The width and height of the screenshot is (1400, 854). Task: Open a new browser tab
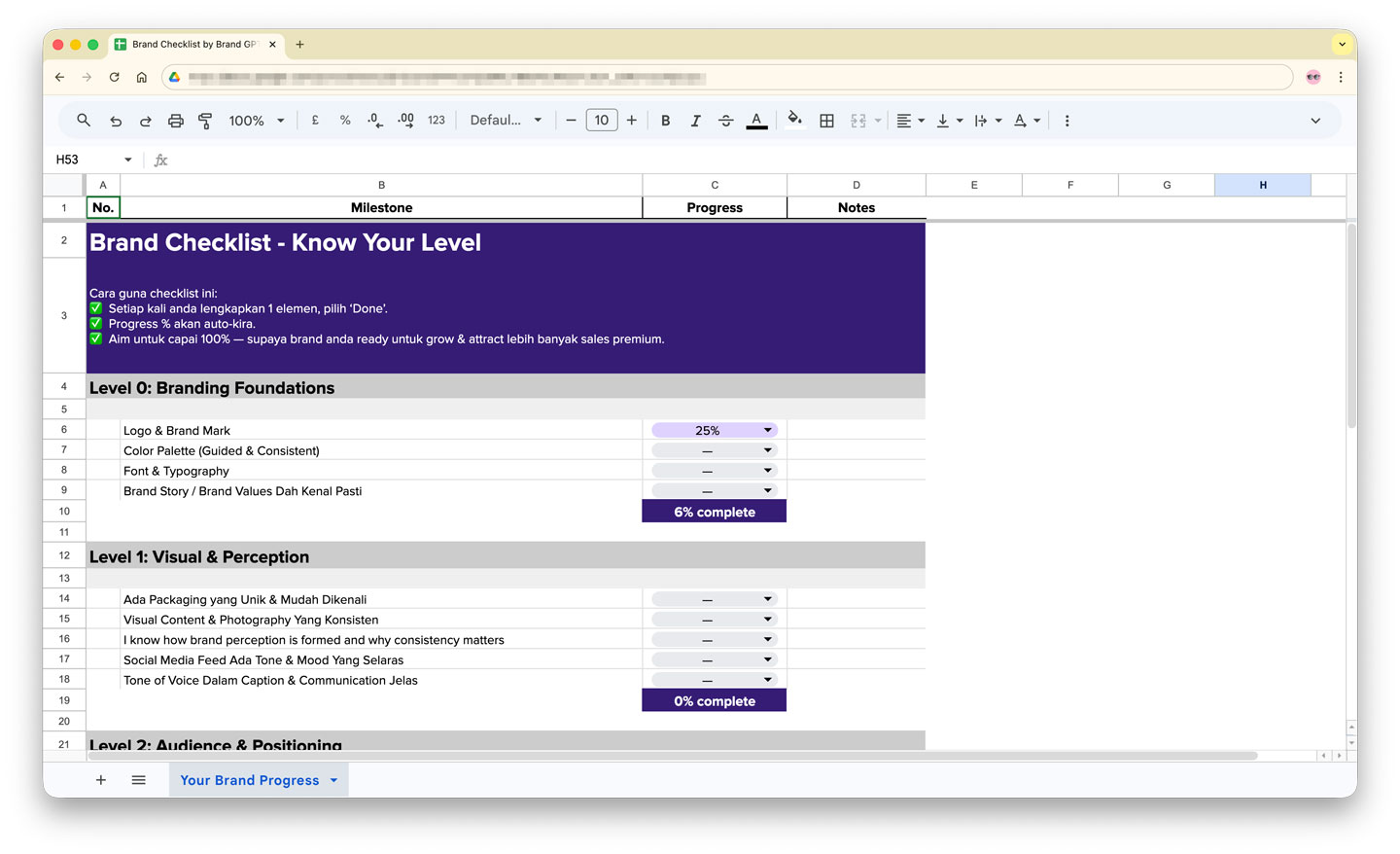299,44
